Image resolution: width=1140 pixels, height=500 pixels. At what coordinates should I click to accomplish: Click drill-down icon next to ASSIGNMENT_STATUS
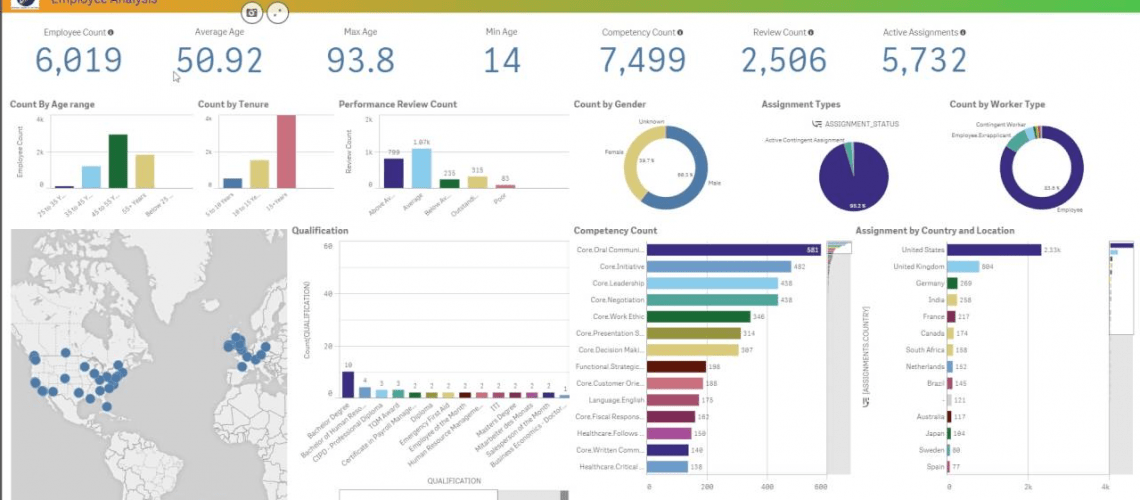click(x=816, y=124)
